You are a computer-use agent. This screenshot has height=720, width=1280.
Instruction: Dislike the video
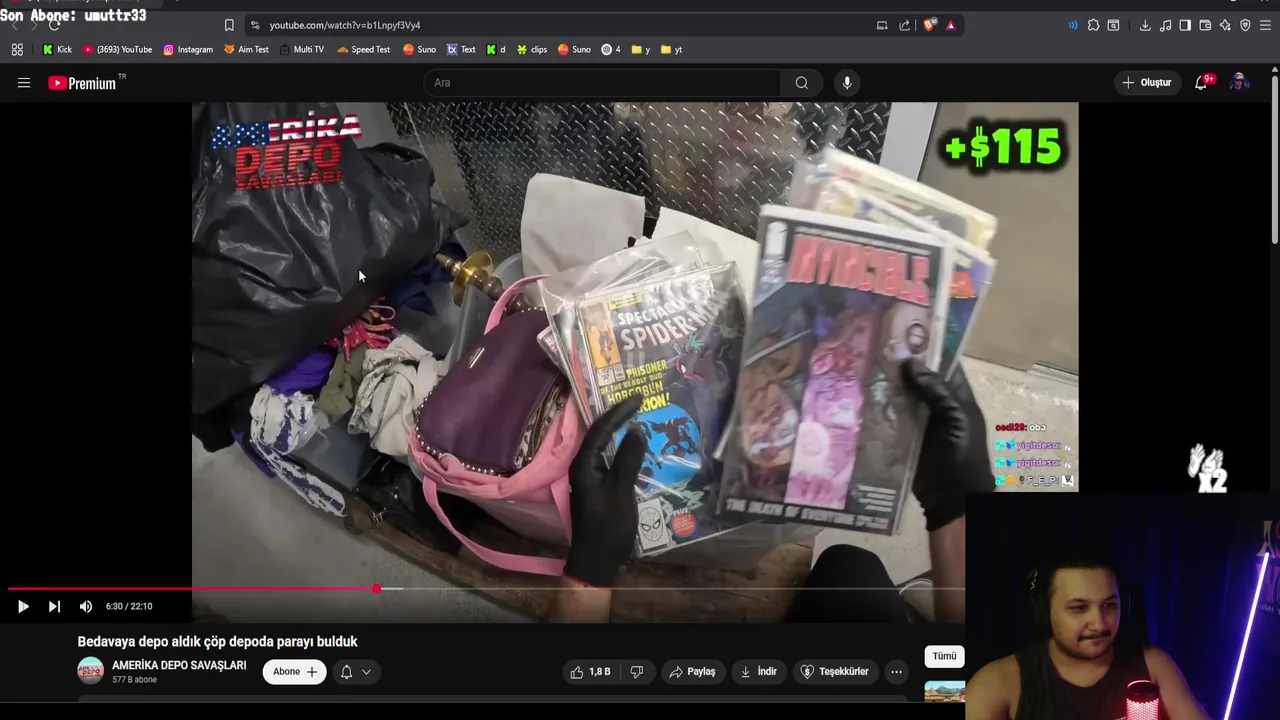[636, 672]
